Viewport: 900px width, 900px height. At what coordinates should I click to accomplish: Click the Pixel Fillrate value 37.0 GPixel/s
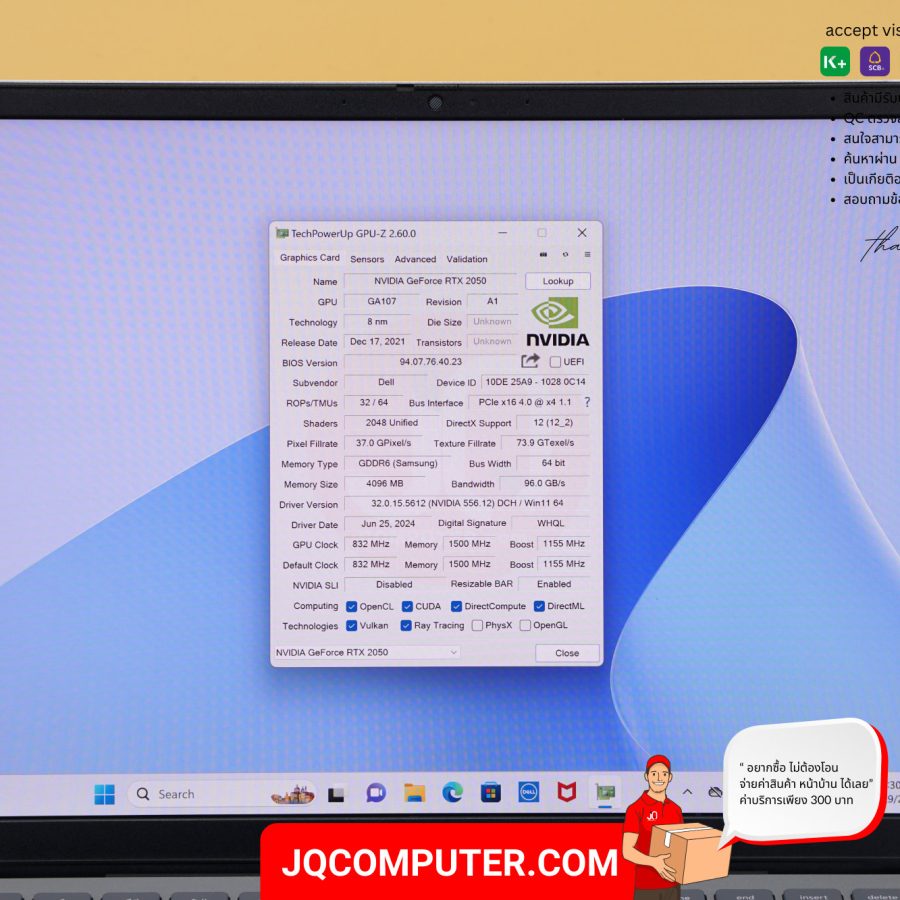[383, 443]
